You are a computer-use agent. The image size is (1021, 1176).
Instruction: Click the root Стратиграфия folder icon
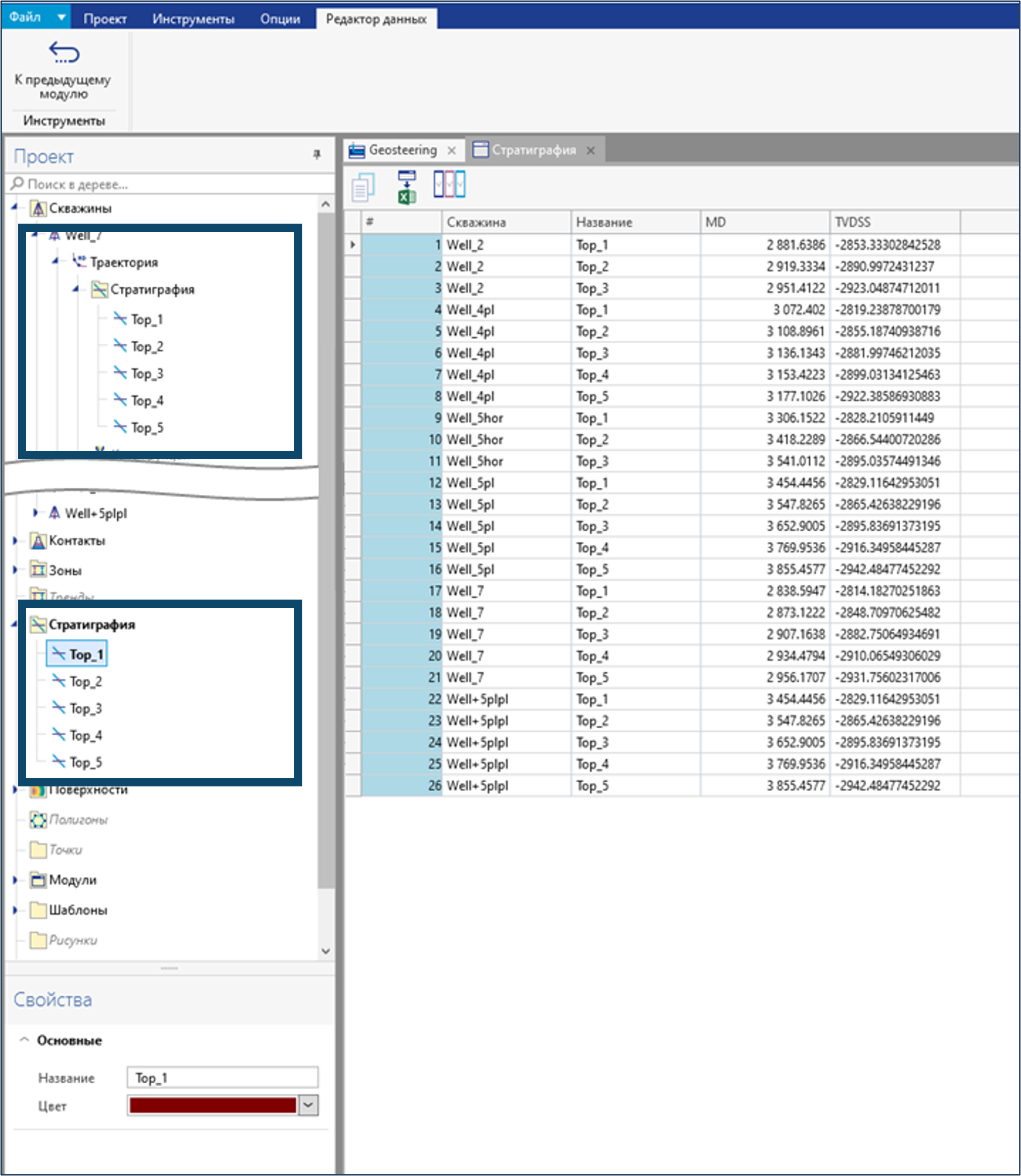[x=38, y=624]
